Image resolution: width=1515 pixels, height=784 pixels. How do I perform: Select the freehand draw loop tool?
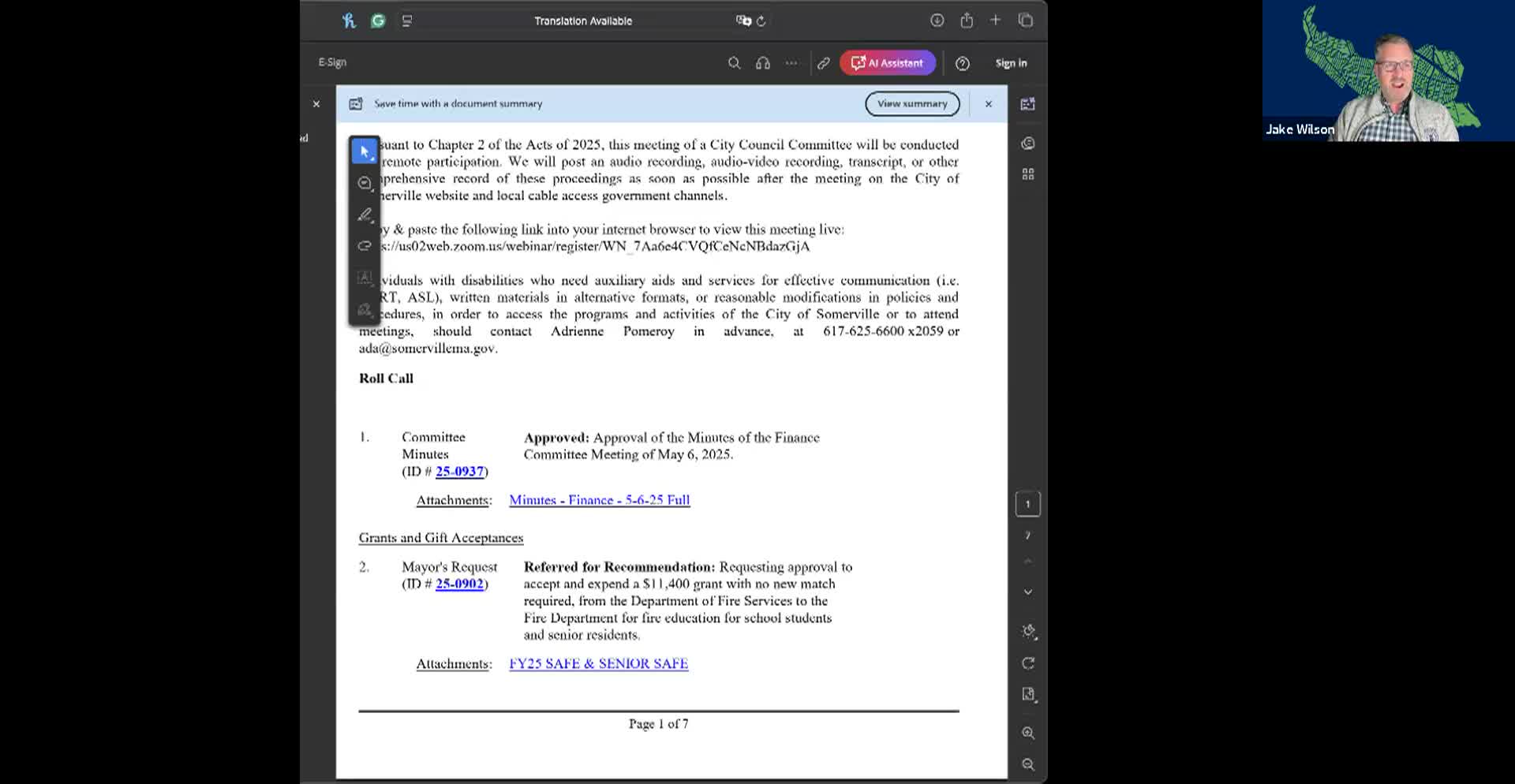point(364,246)
